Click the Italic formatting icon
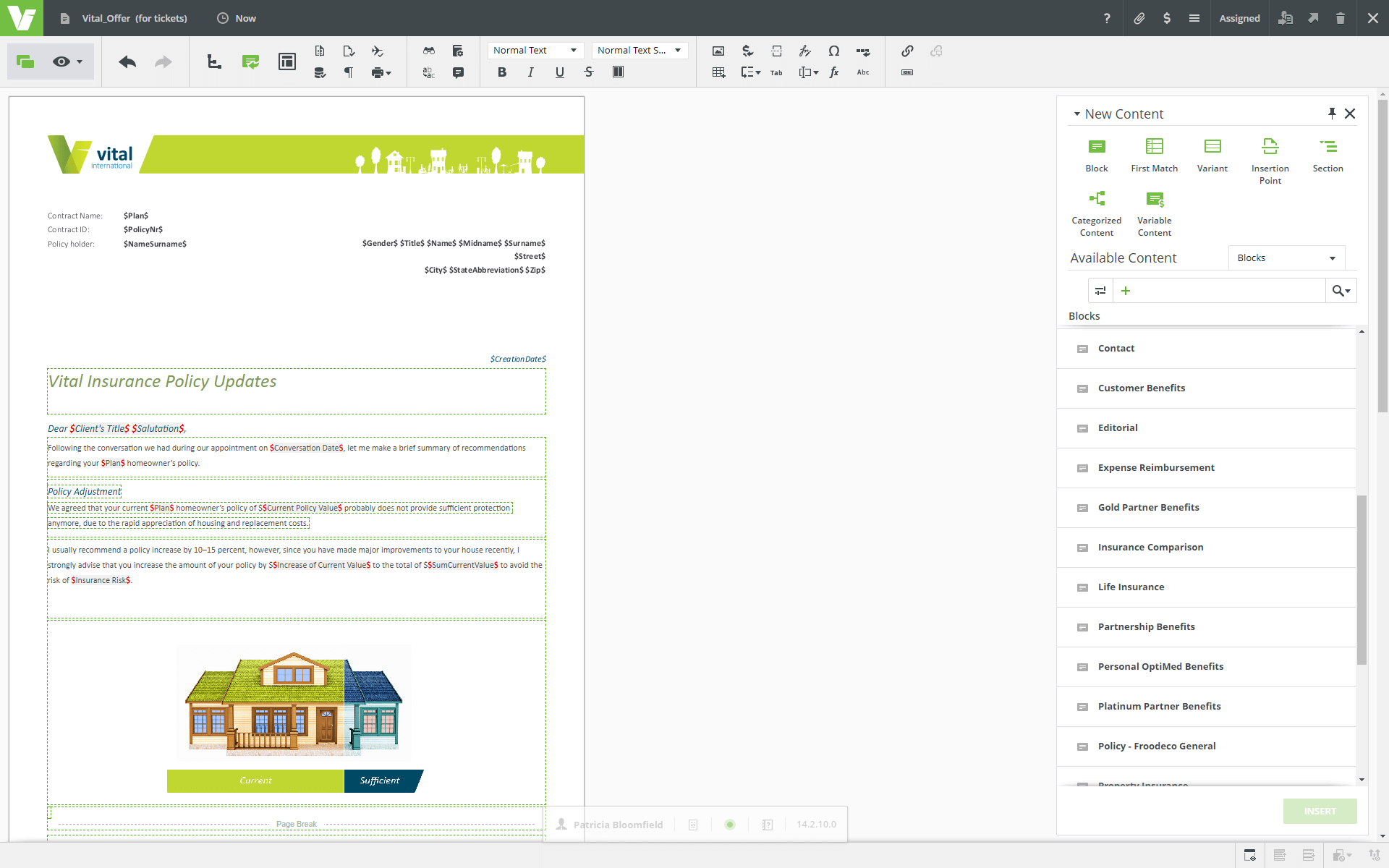Image resolution: width=1389 pixels, height=868 pixels. point(531,72)
